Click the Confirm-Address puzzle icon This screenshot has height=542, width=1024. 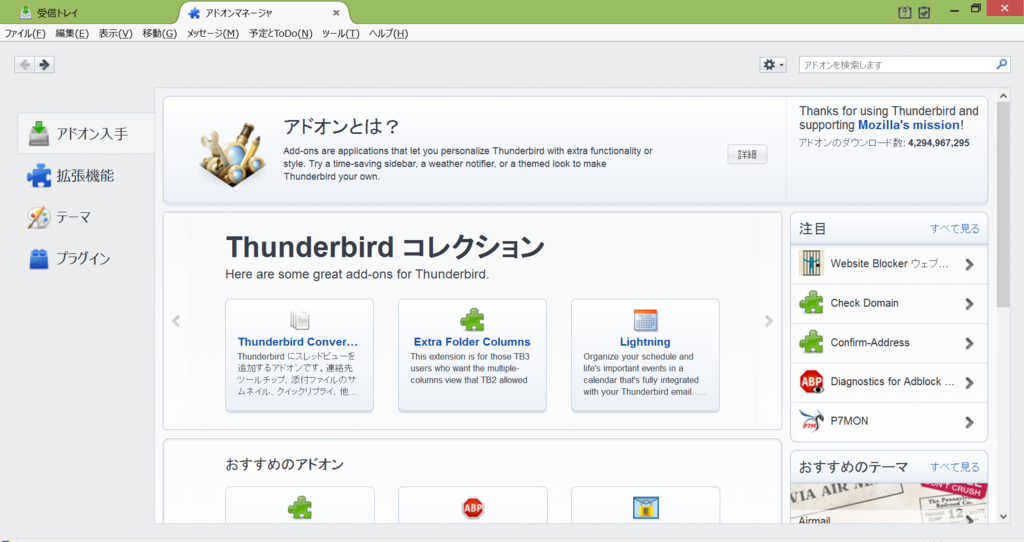811,342
